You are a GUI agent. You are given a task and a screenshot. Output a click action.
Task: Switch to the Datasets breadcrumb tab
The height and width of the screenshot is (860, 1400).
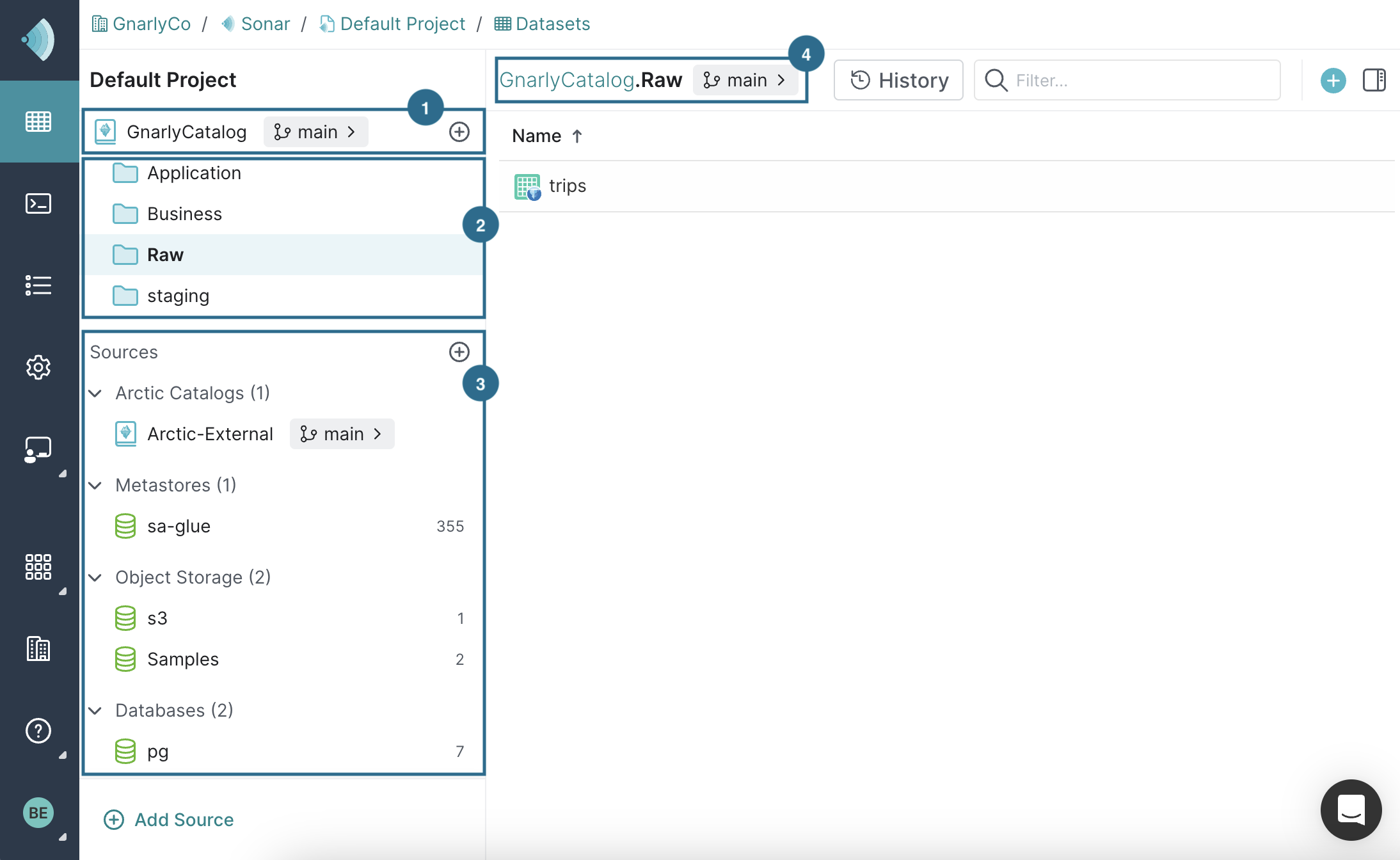point(542,24)
